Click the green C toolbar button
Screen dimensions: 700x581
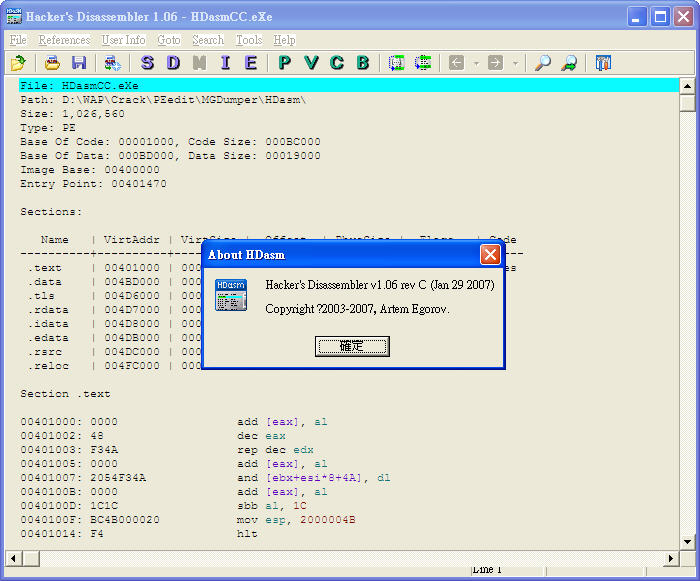(x=337, y=63)
